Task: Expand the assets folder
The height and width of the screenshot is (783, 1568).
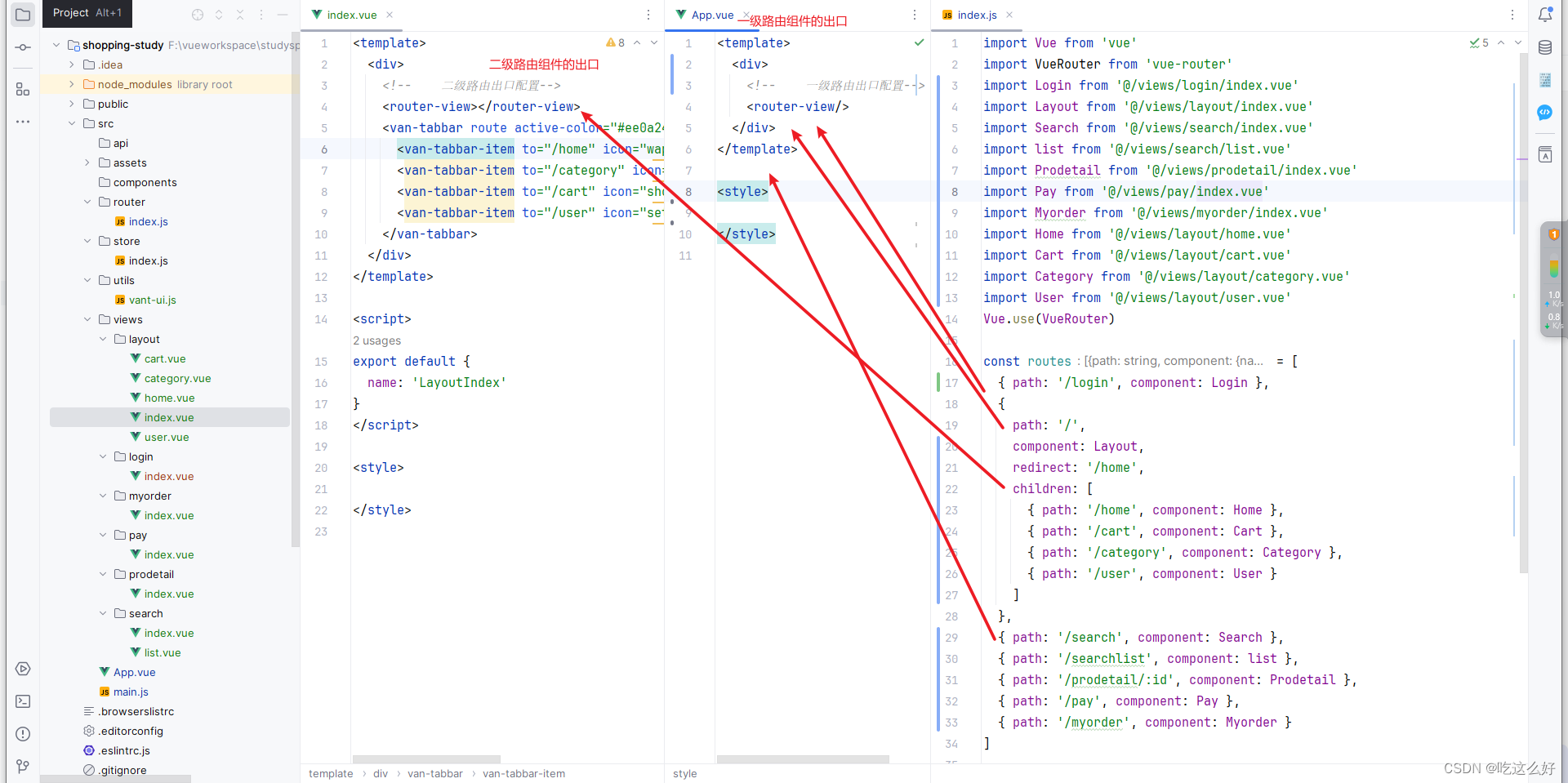Action: click(87, 162)
